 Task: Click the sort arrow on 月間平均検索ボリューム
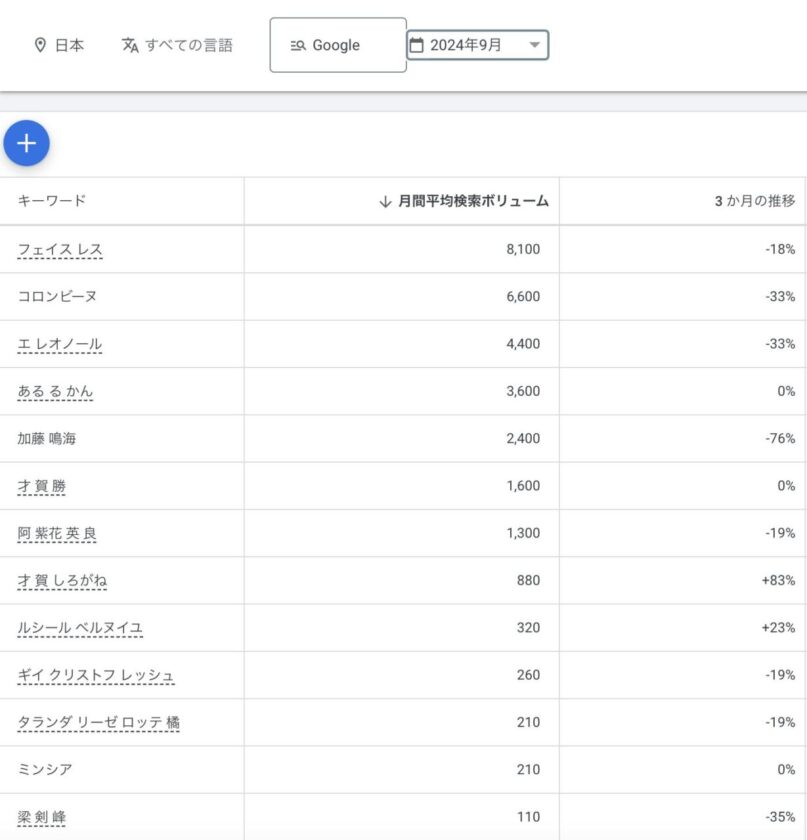click(385, 201)
